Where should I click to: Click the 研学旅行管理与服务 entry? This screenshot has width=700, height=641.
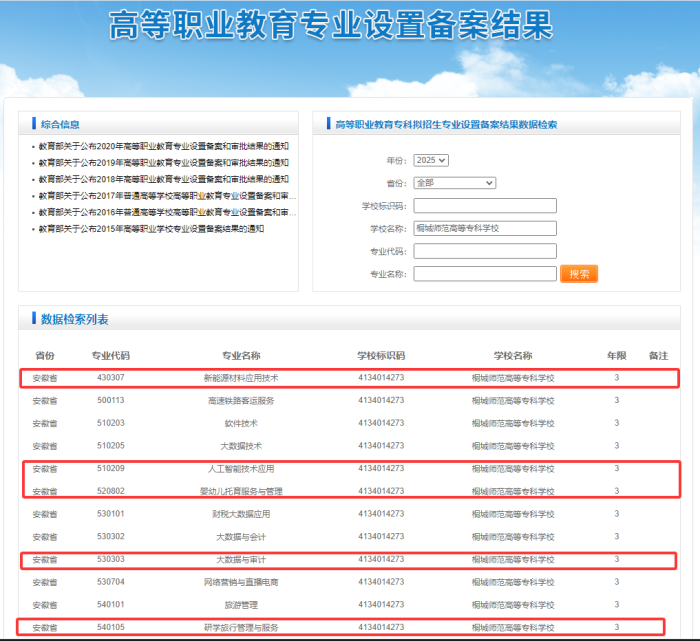pos(241,627)
